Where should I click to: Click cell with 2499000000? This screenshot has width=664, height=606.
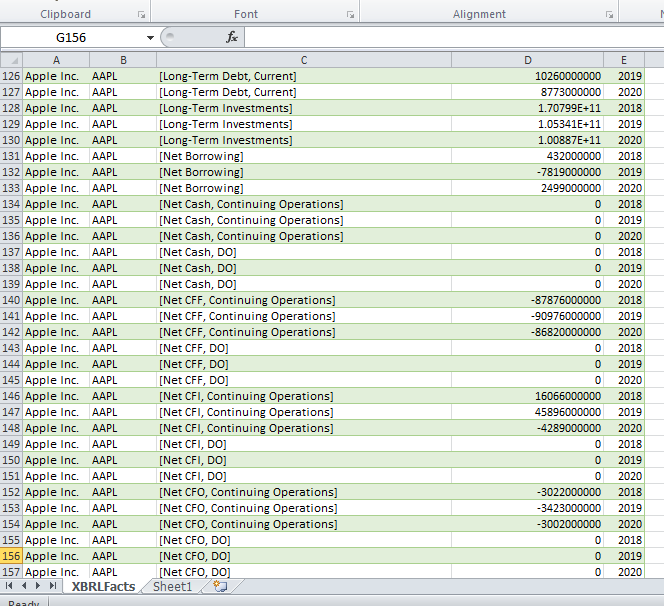pyautogui.click(x=528, y=188)
